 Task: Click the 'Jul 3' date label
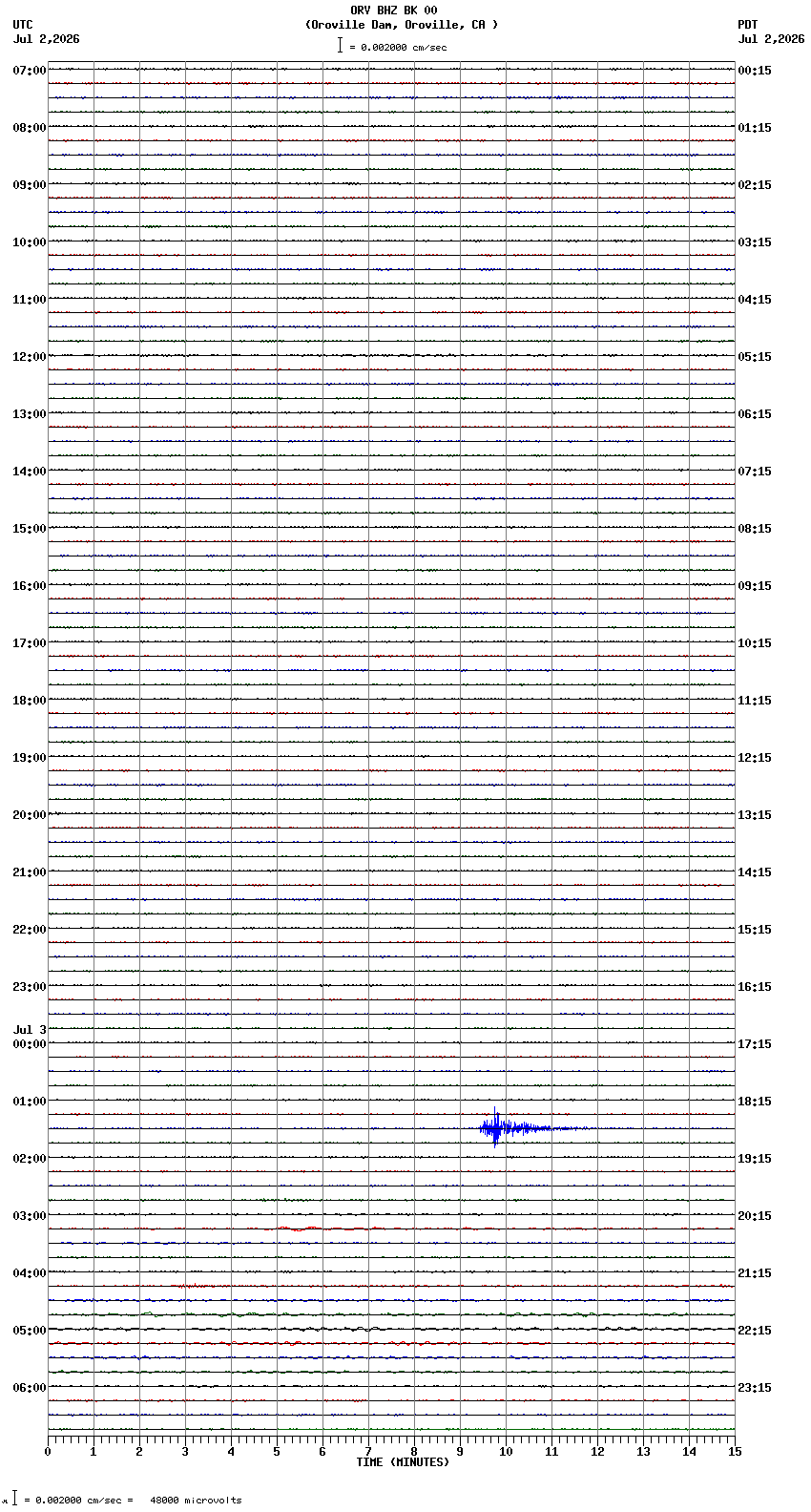coord(30,1030)
